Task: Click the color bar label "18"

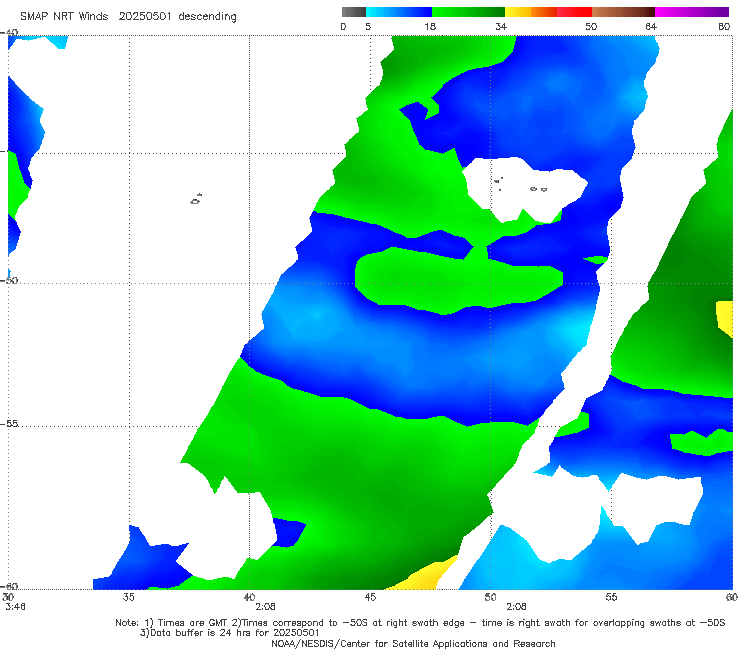Action: point(430,26)
